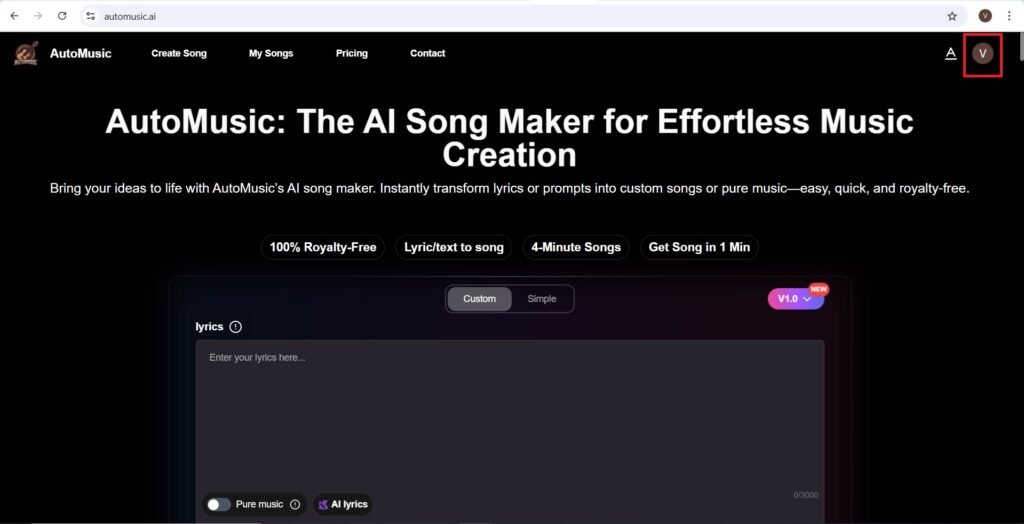
Task: Open Chrome three-dot menu
Action: coord(1009,16)
